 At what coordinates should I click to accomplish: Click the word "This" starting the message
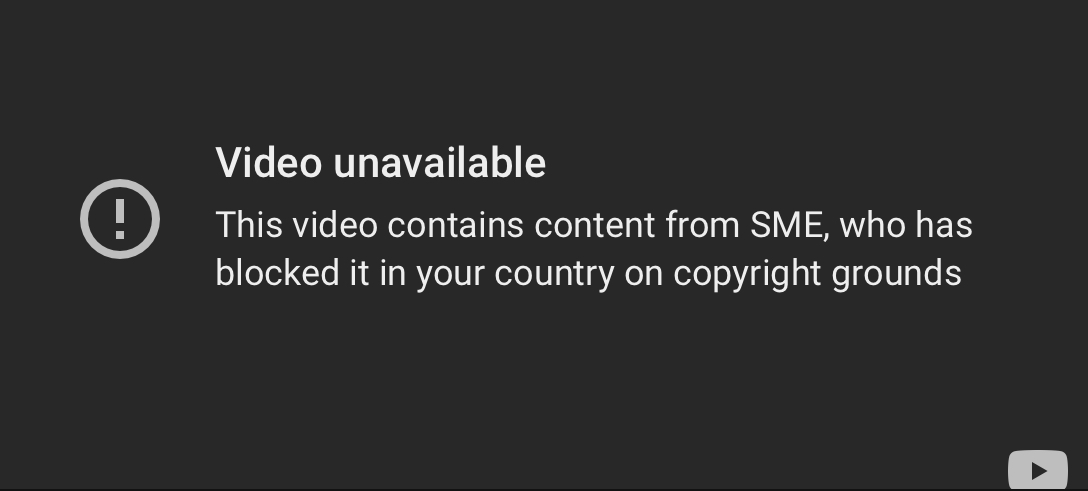click(249, 225)
